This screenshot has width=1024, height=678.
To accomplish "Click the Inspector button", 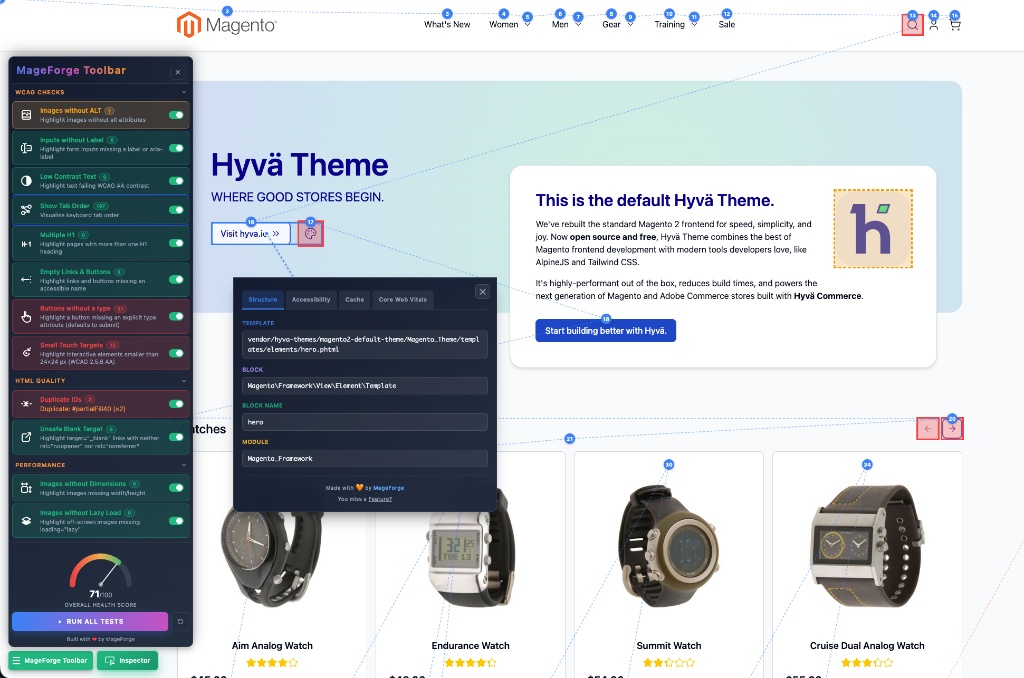I will [x=128, y=660].
